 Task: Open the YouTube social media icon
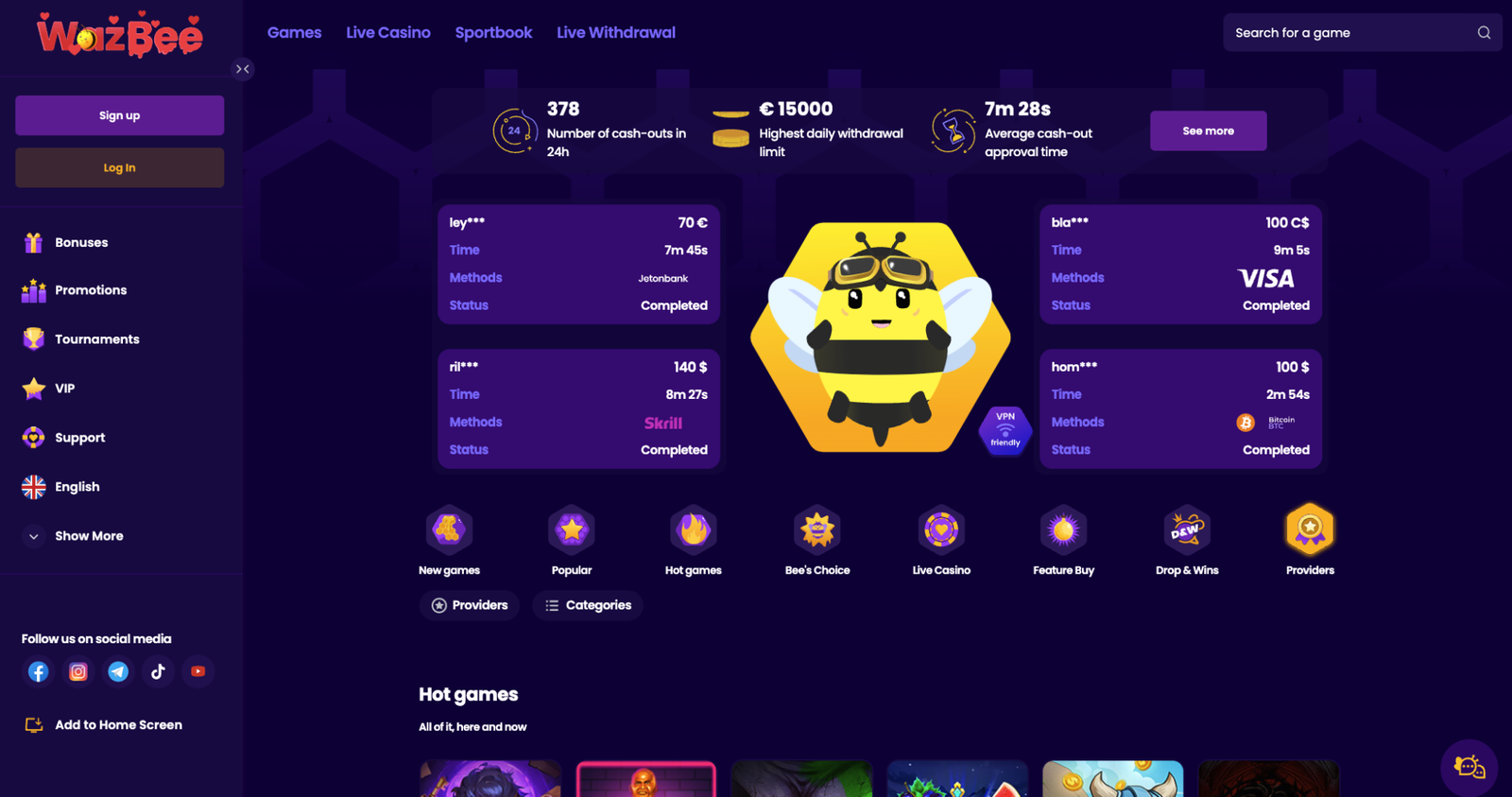pos(198,671)
